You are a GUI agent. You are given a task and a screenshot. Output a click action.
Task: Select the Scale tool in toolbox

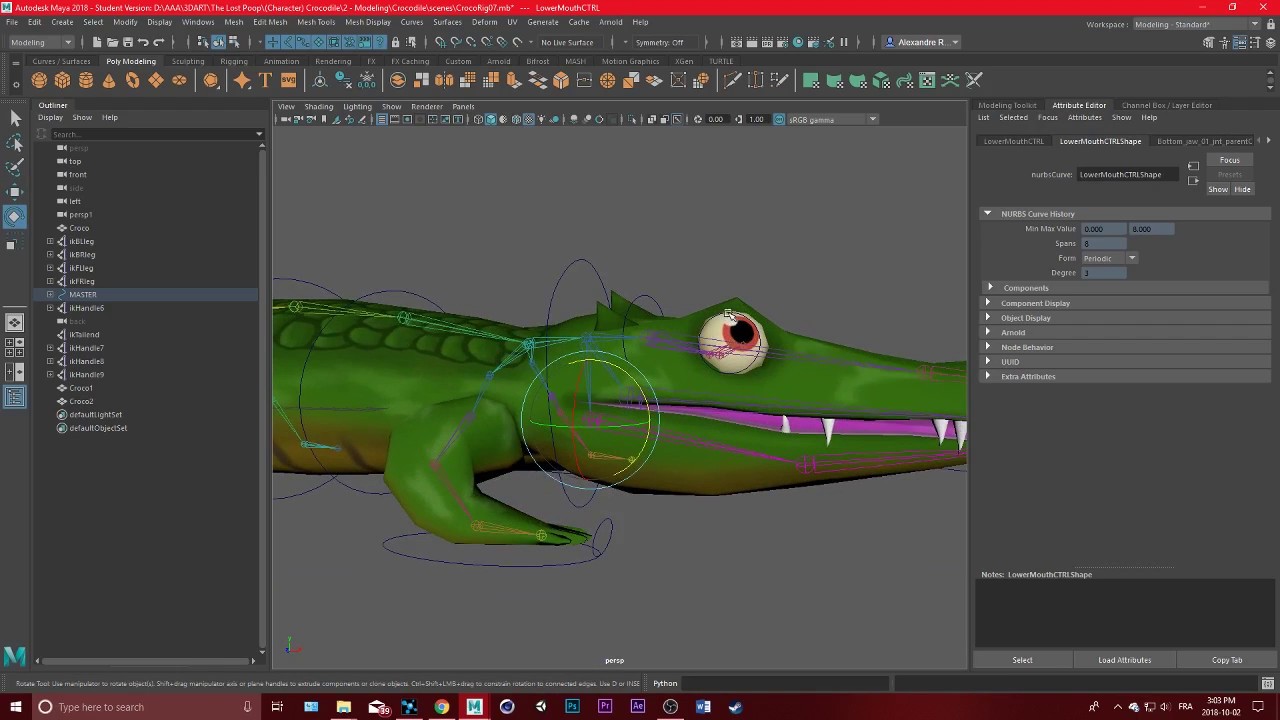point(15,242)
